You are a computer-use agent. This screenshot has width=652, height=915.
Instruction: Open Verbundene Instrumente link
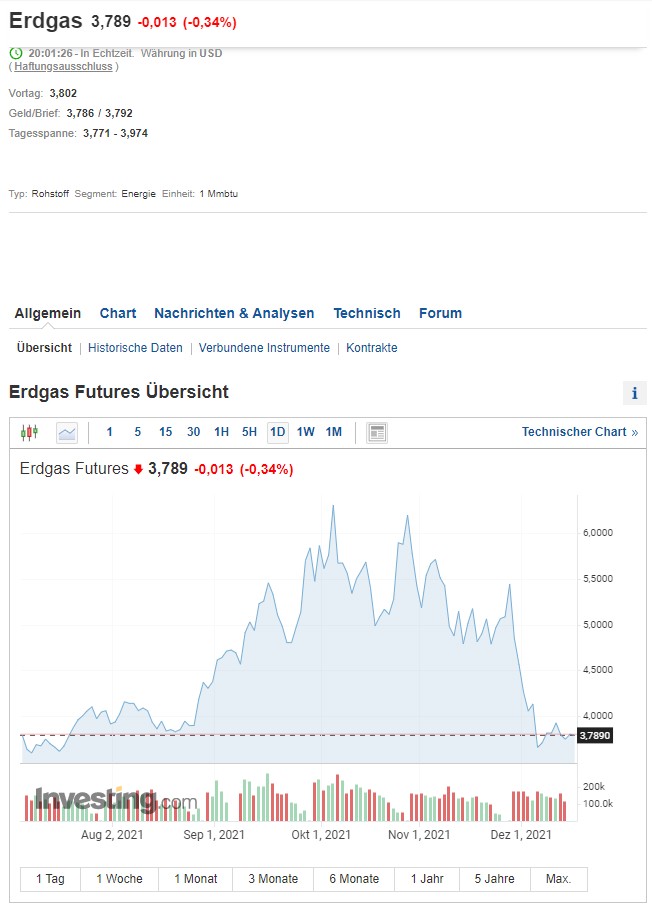coord(264,348)
